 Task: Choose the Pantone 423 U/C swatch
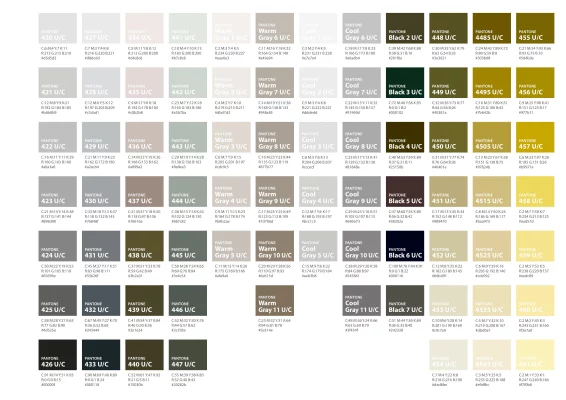coord(58,192)
